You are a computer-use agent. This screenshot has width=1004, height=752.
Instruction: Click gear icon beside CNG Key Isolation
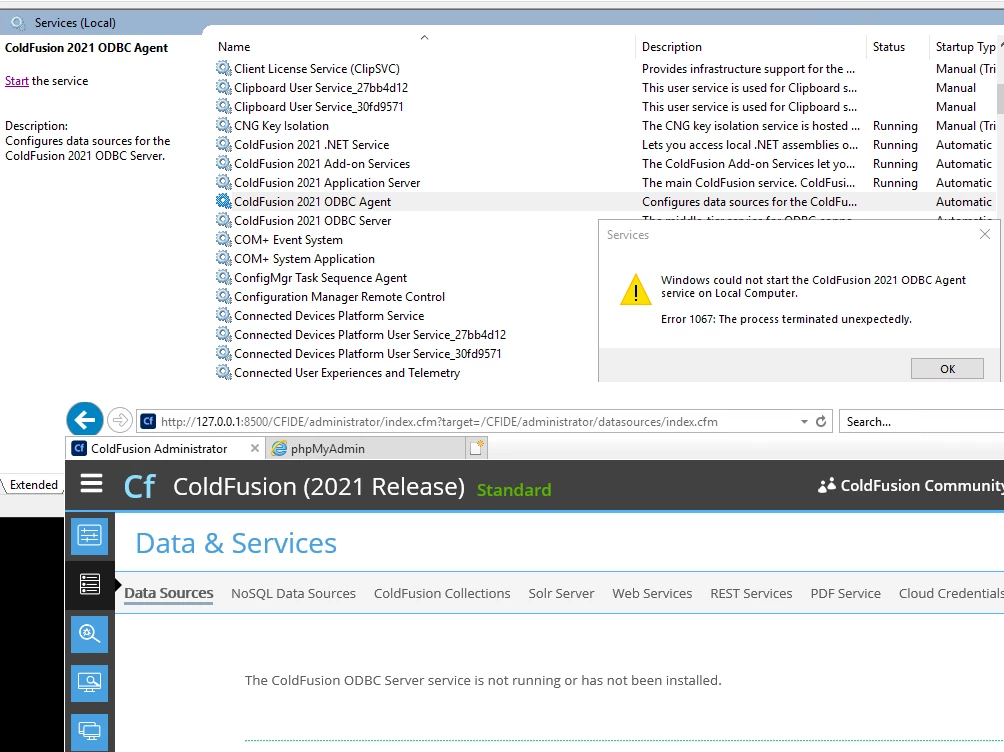223,126
